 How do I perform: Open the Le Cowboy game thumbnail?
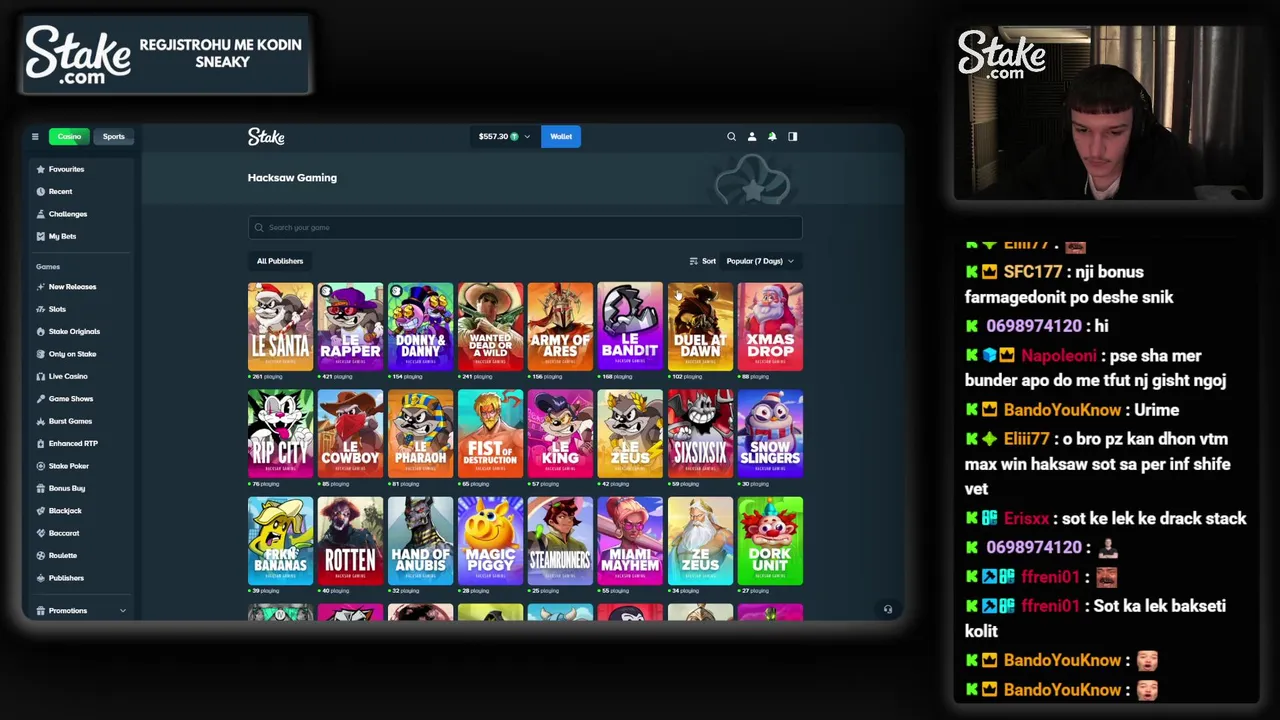350,433
